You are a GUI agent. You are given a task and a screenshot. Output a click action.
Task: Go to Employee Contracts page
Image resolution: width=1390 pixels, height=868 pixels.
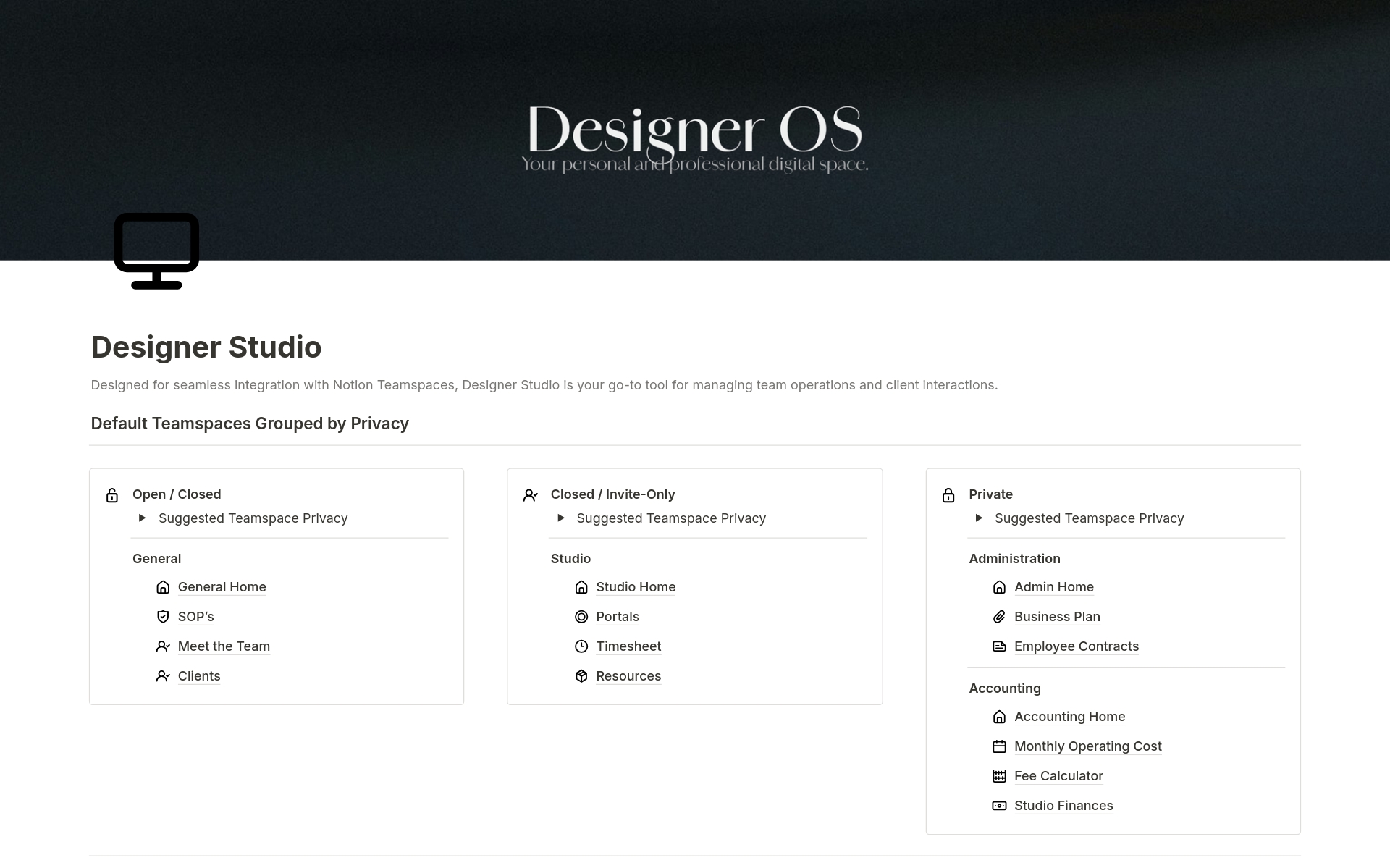[1076, 646]
